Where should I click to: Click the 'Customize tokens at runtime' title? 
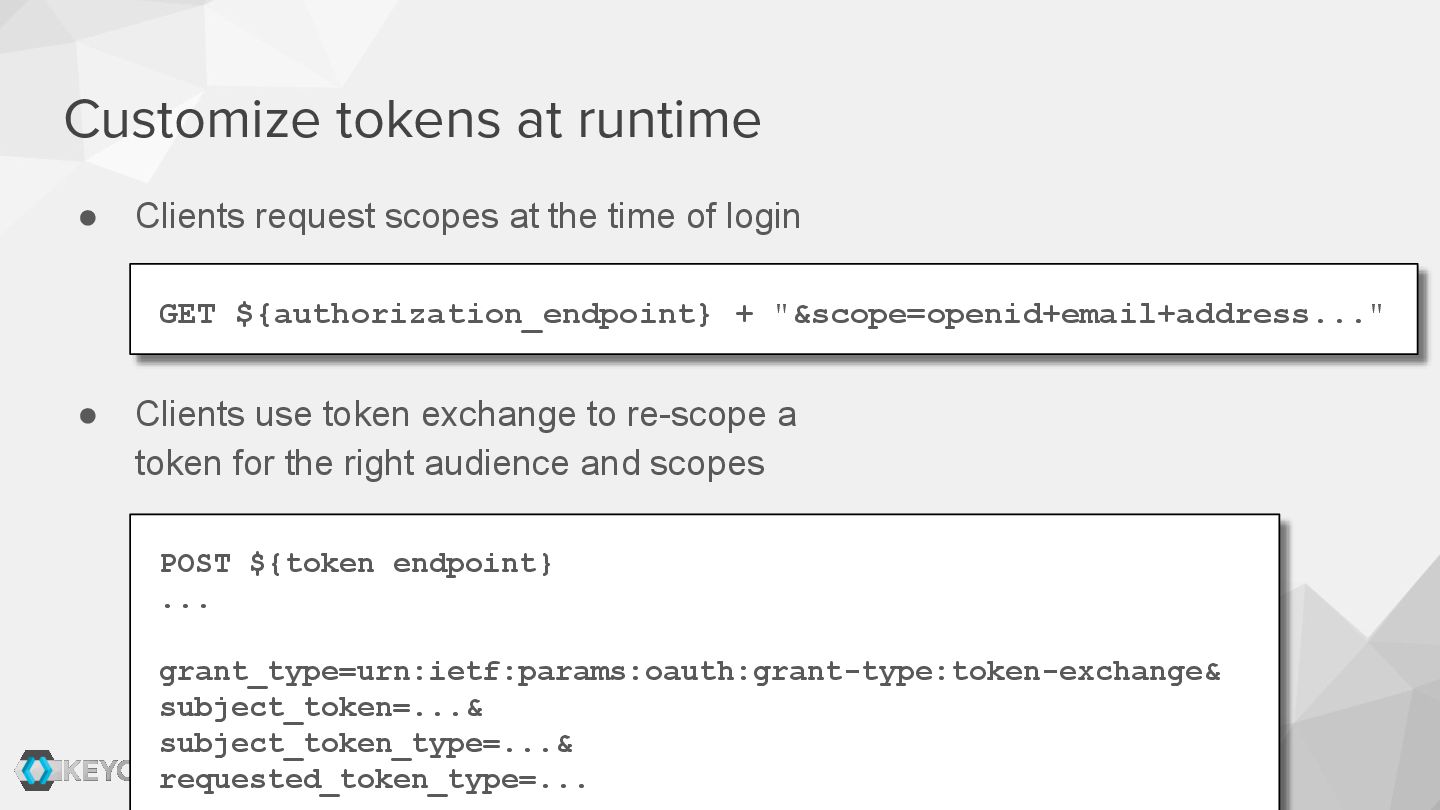tap(412, 119)
